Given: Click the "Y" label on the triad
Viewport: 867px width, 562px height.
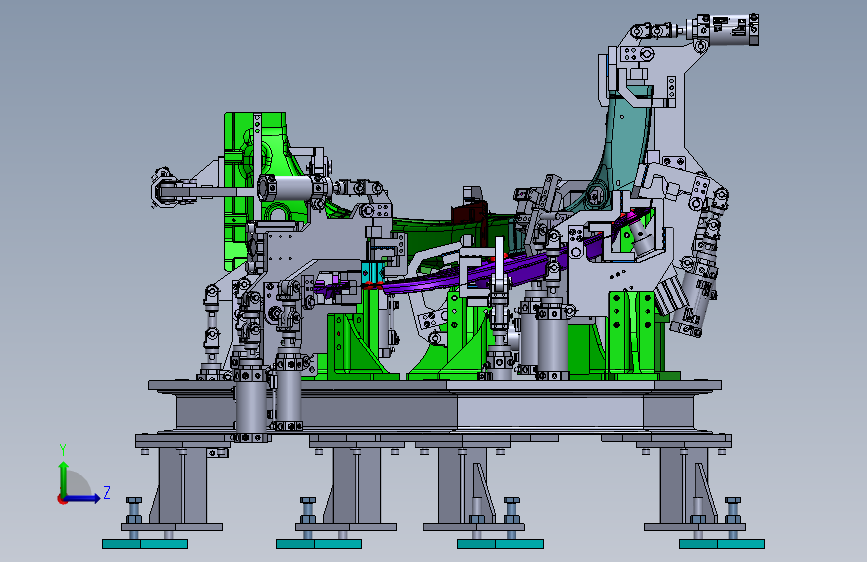Looking at the screenshot, I should pyautogui.click(x=63, y=450).
